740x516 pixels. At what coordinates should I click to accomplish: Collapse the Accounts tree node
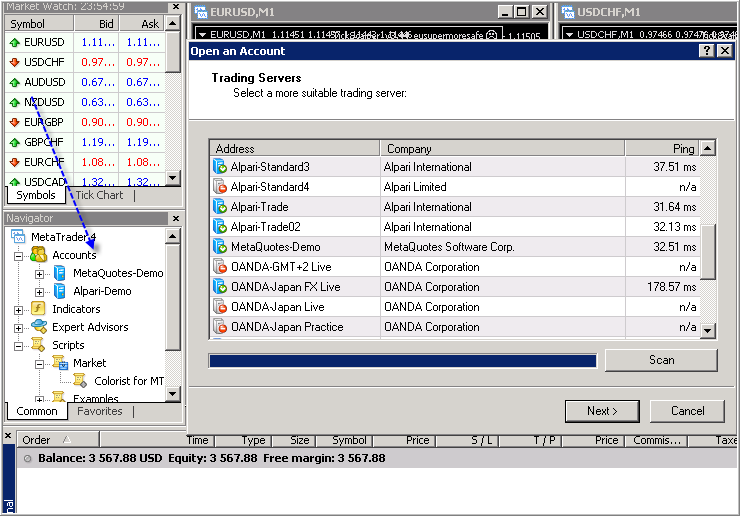click(18, 256)
